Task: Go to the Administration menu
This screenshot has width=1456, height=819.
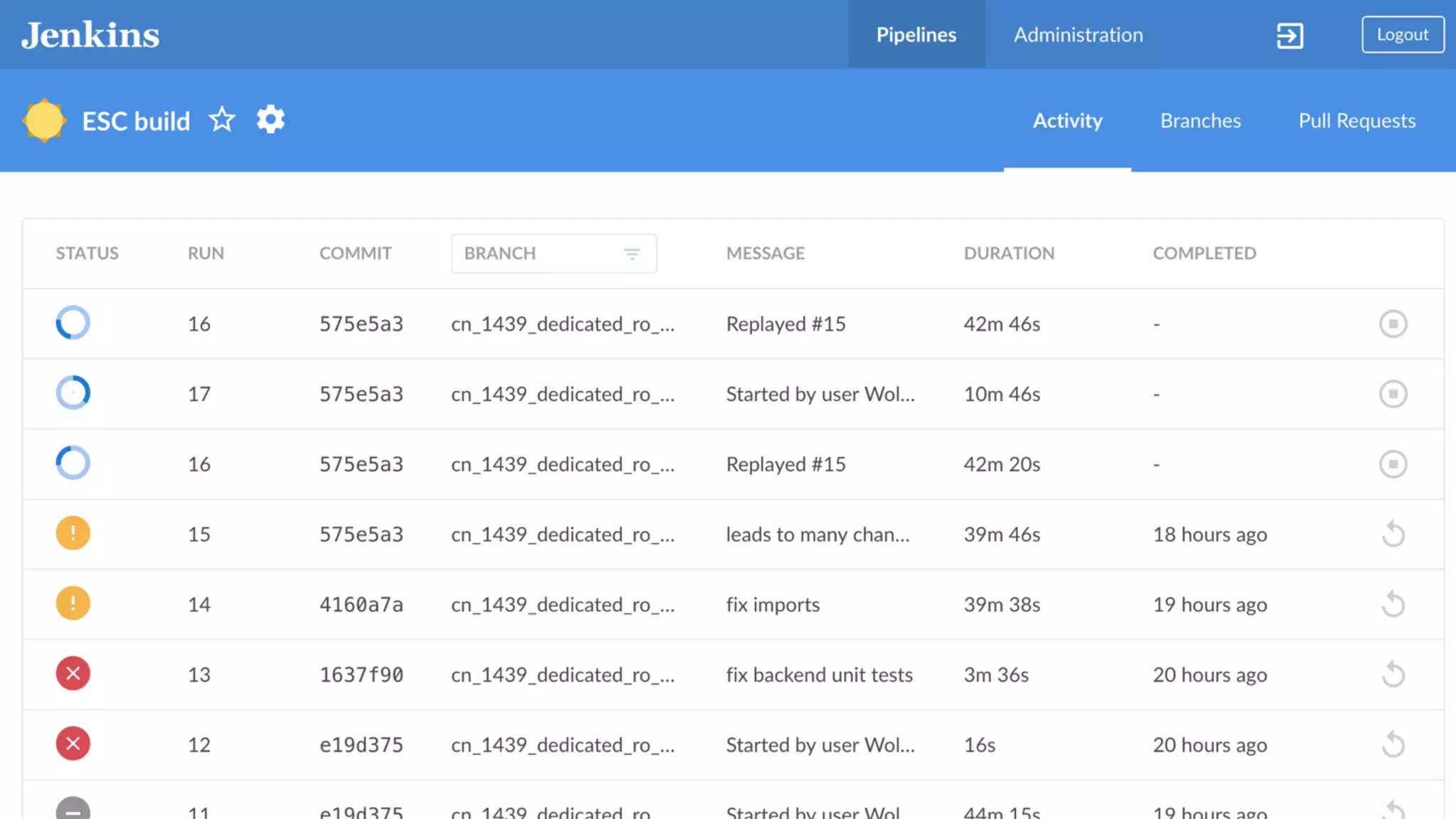Action: [x=1078, y=35]
